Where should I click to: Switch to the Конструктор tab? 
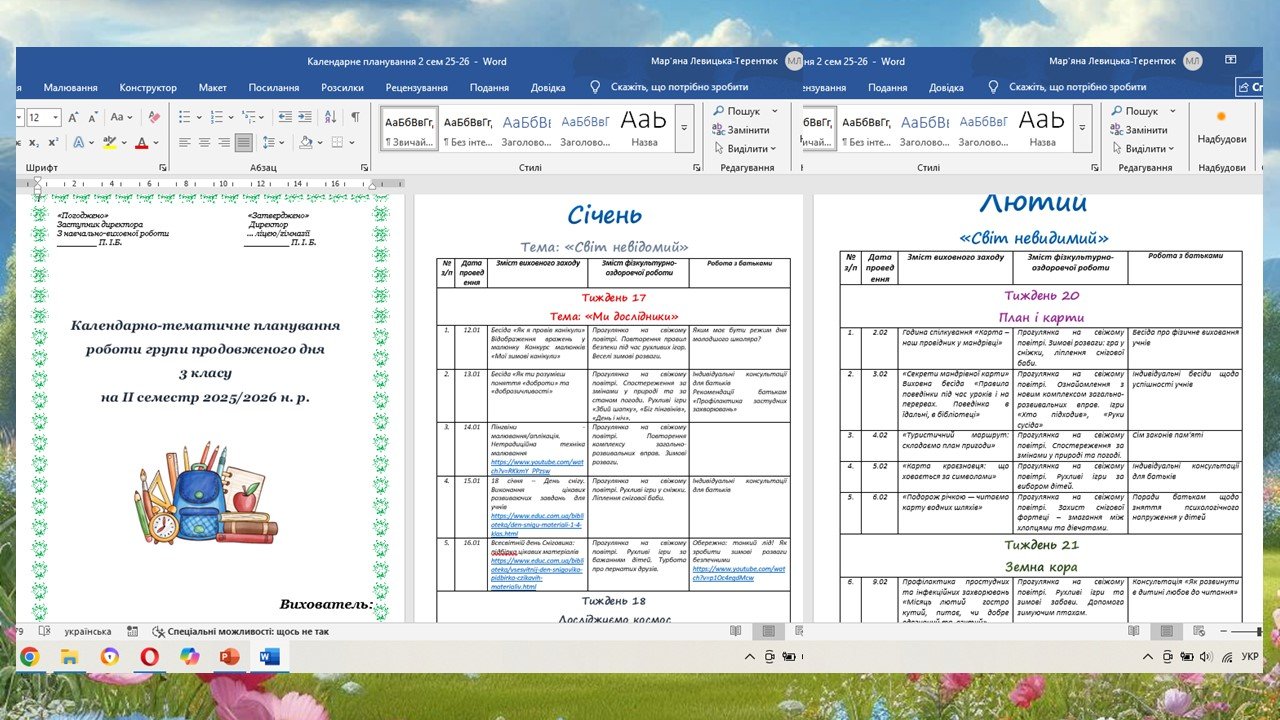click(x=148, y=88)
